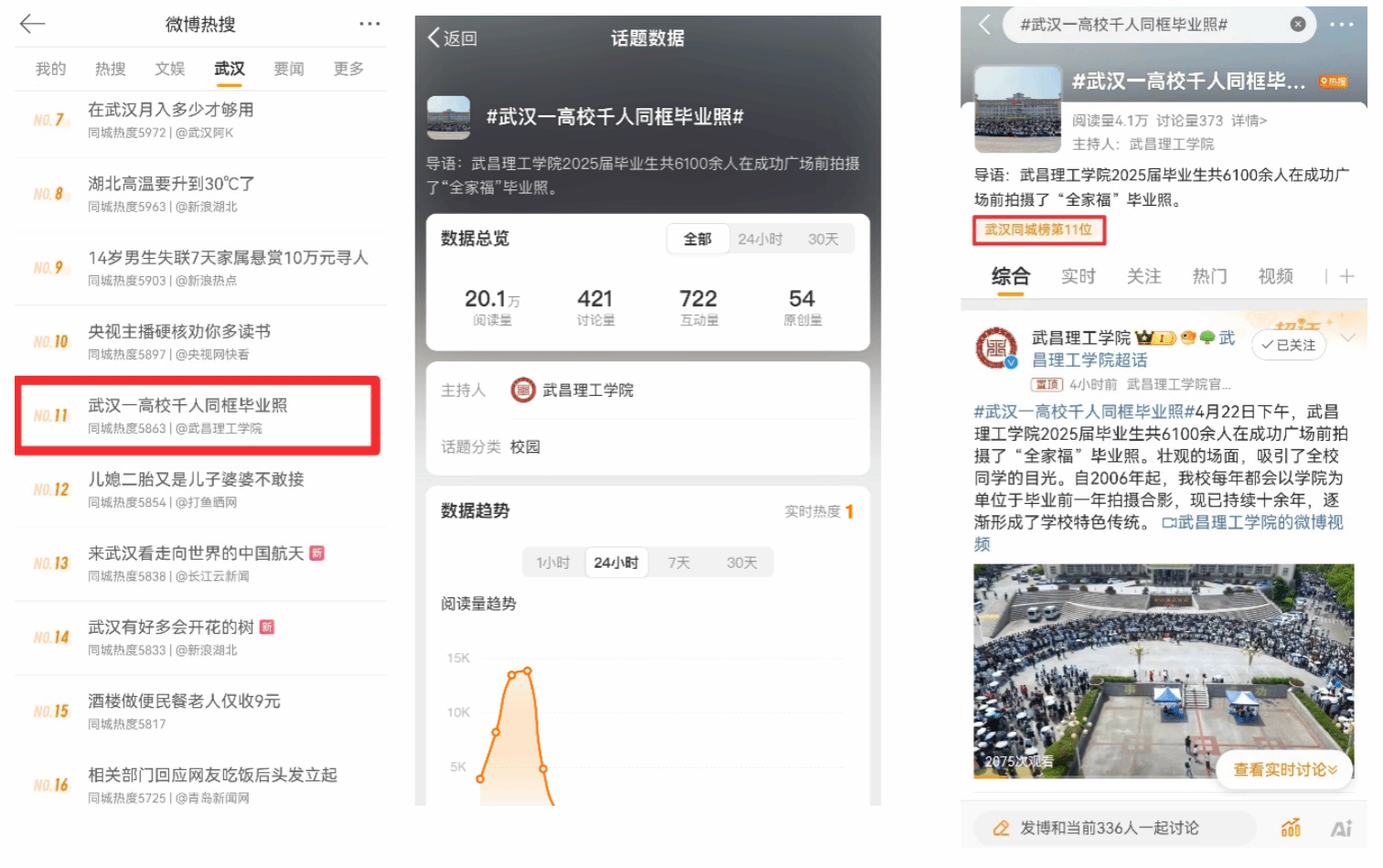
Task: Select 30天 in 数据总览 range
Action: point(822,239)
